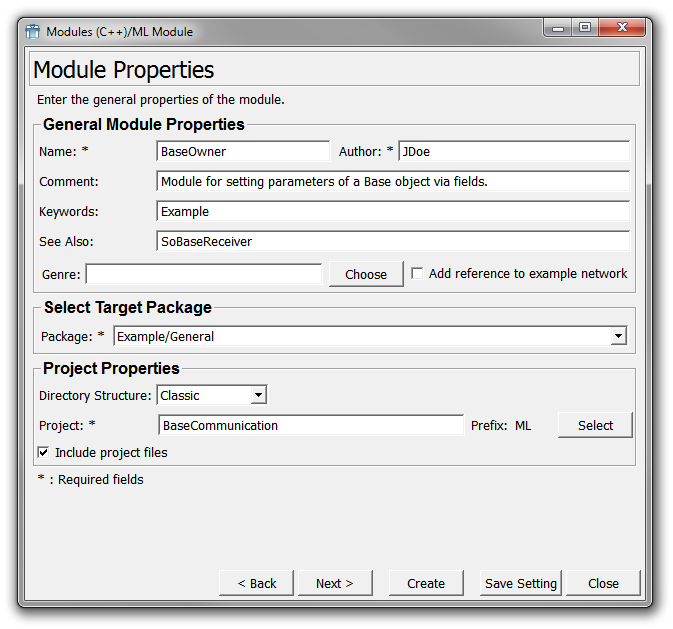
Task: Click the Name field containing BaseOwner
Action: click(x=243, y=152)
